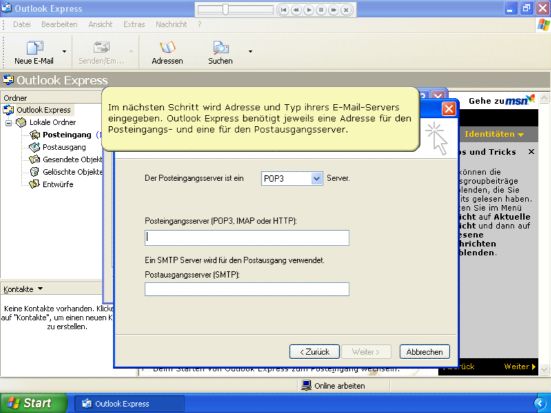Click the right pane scrollbar down arrow
551x413 pixels.
pyautogui.click(x=544, y=370)
